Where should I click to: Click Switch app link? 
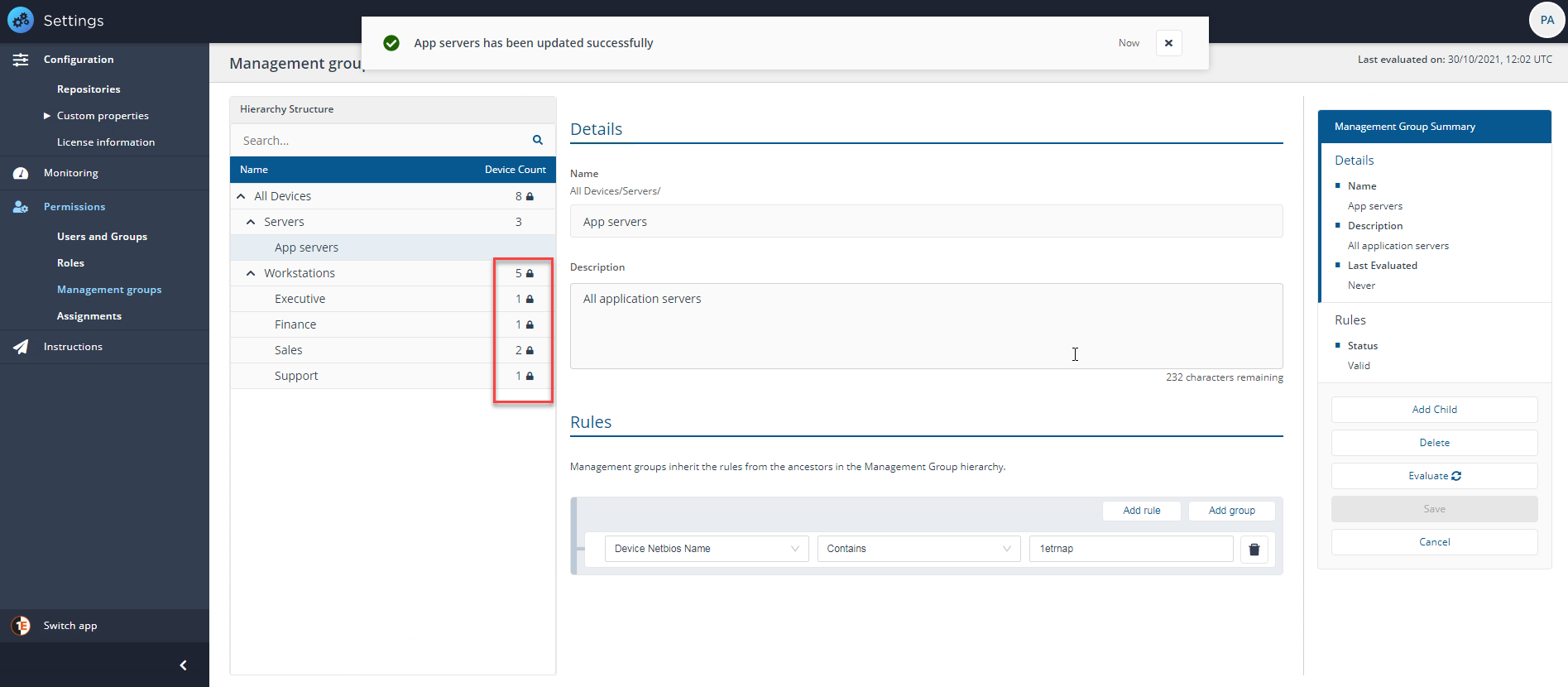70,626
